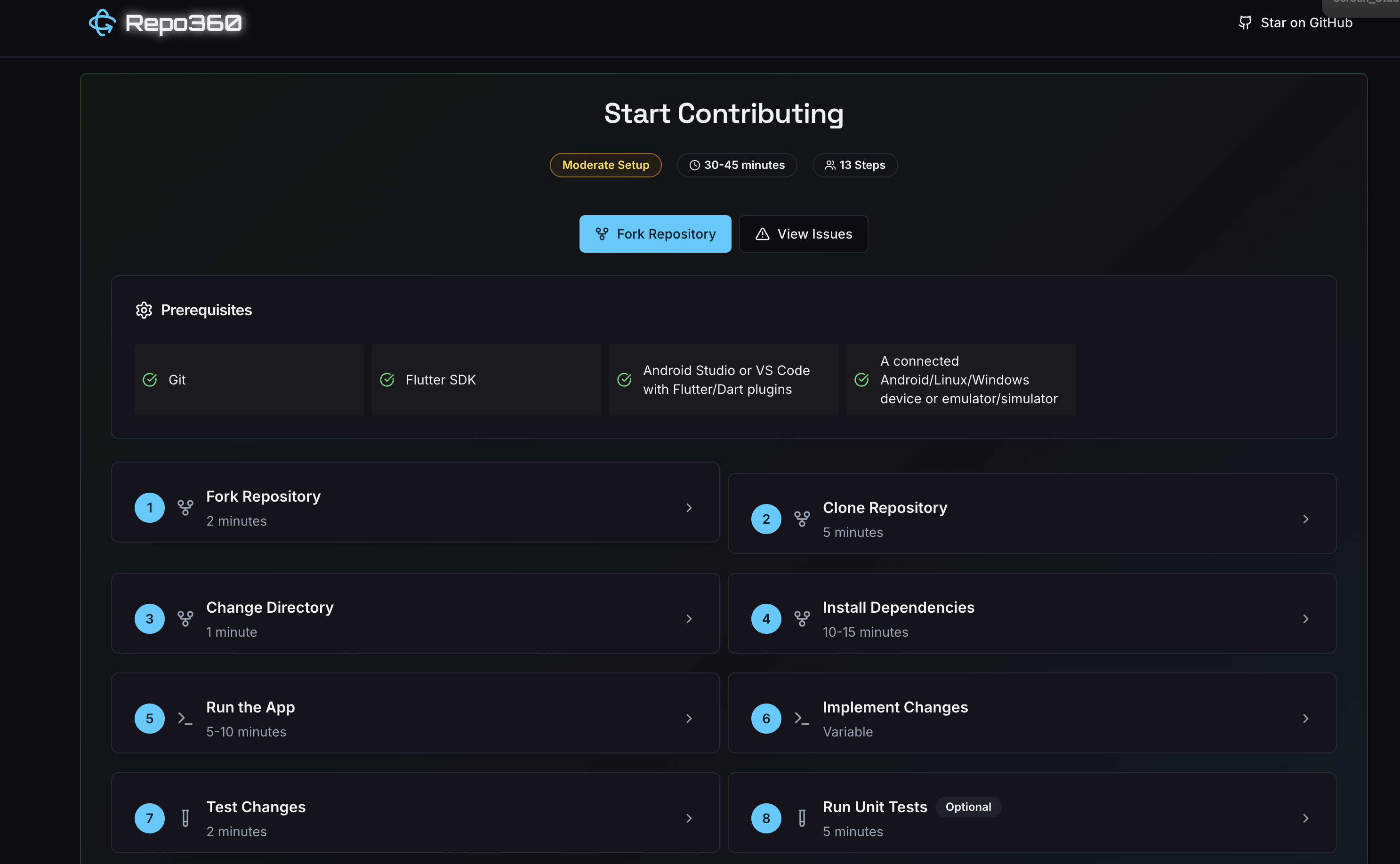
Task: Click the green check next to Git
Action: [150, 380]
